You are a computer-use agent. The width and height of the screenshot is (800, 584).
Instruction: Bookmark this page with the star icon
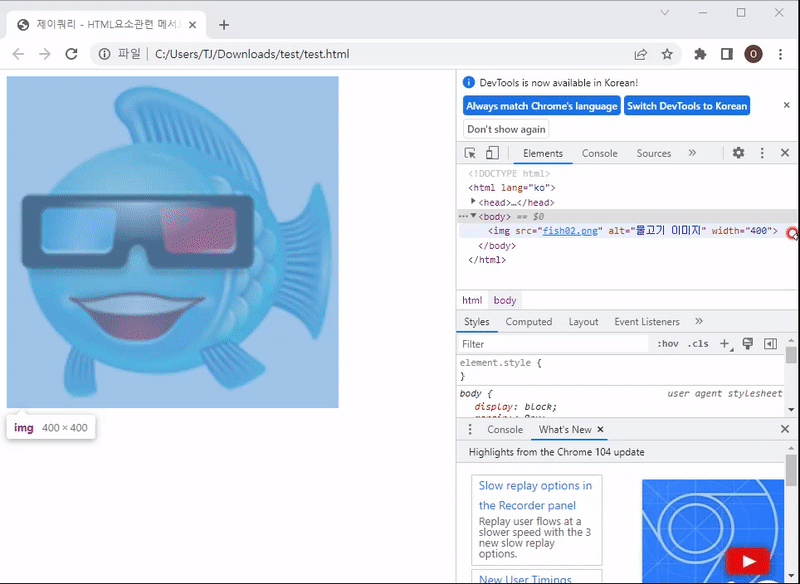(667, 54)
